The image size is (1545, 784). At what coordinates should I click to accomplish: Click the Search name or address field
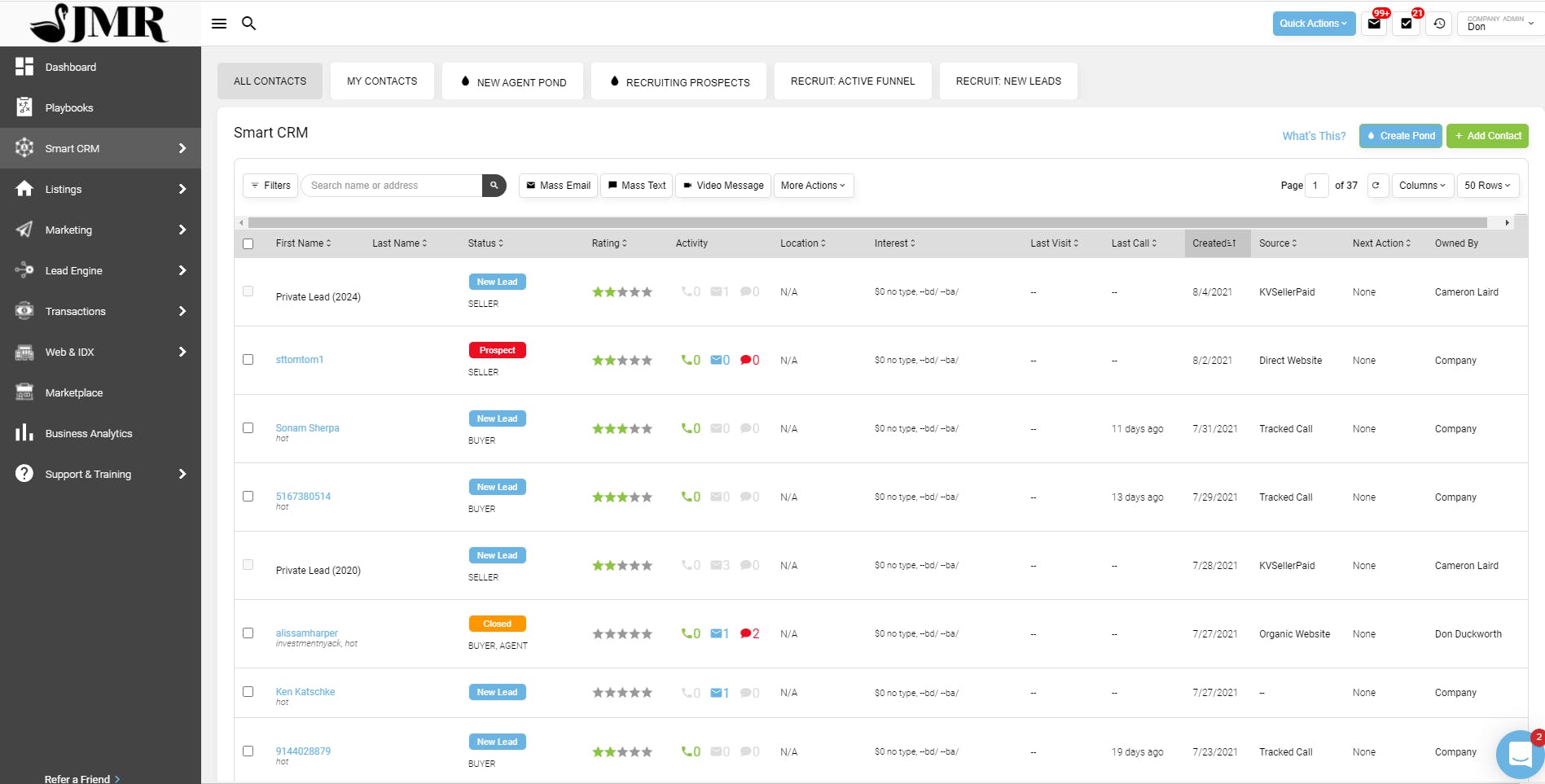coord(392,186)
